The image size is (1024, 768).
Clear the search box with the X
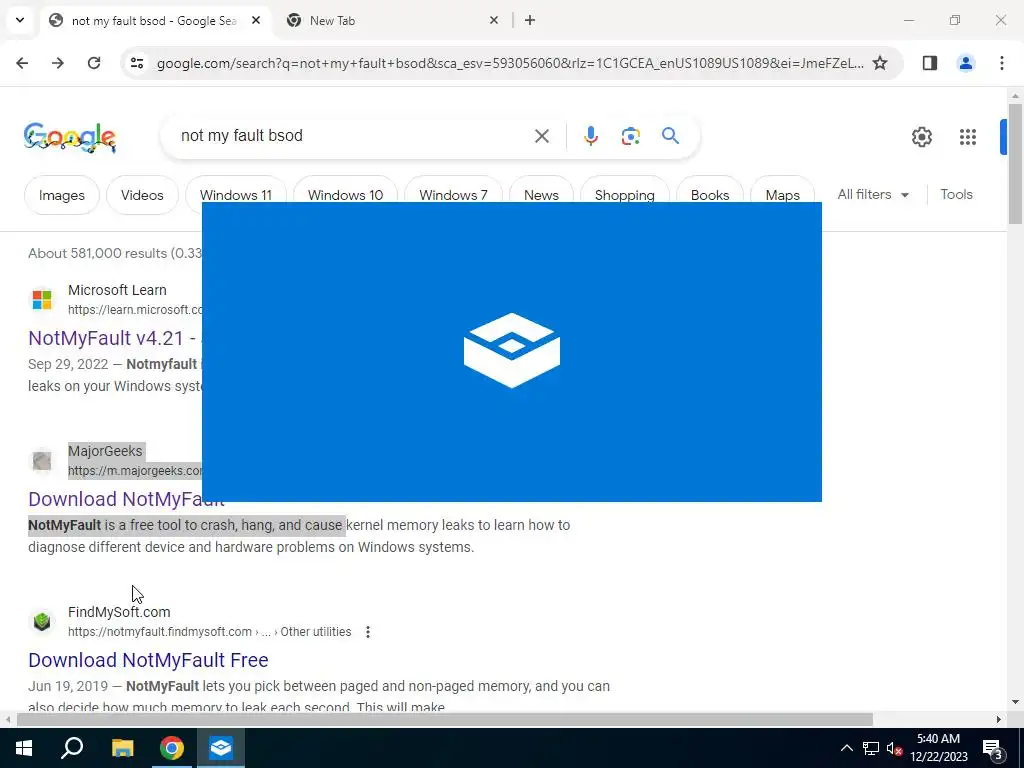(541, 136)
